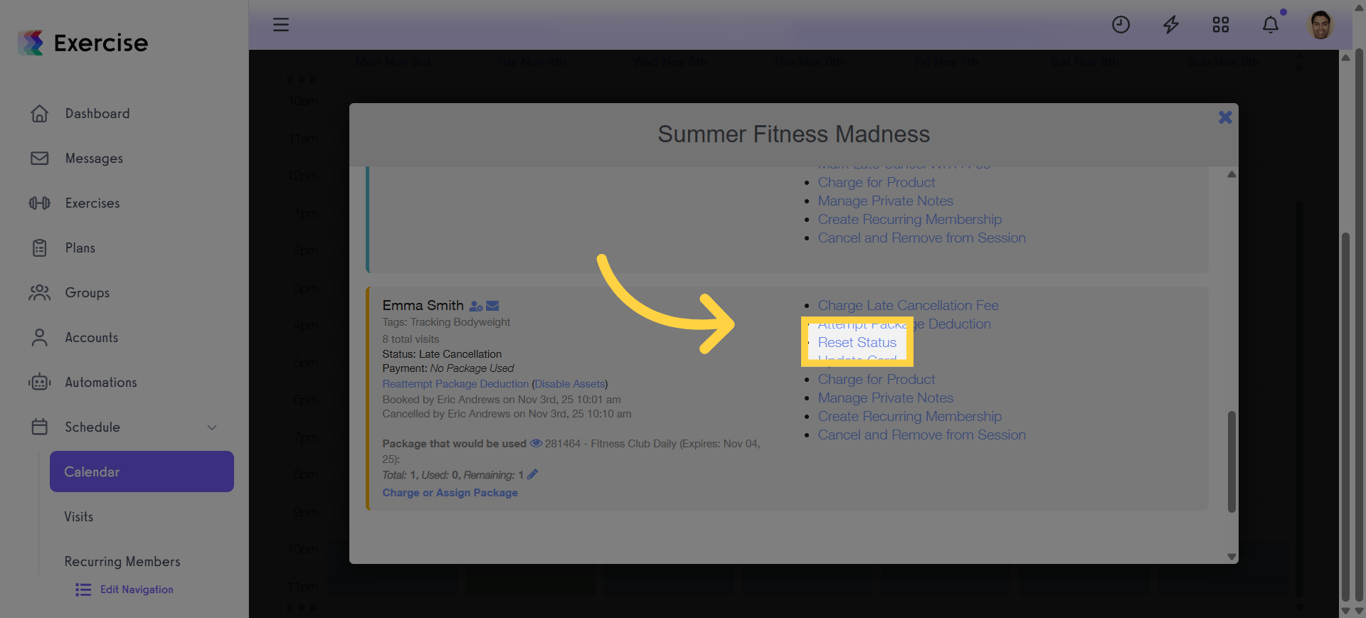Click the 'Tags: Tracking Bodyweight' text
Image resolution: width=1366 pixels, height=618 pixels.
pyautogui.click(x=446, y=322)
